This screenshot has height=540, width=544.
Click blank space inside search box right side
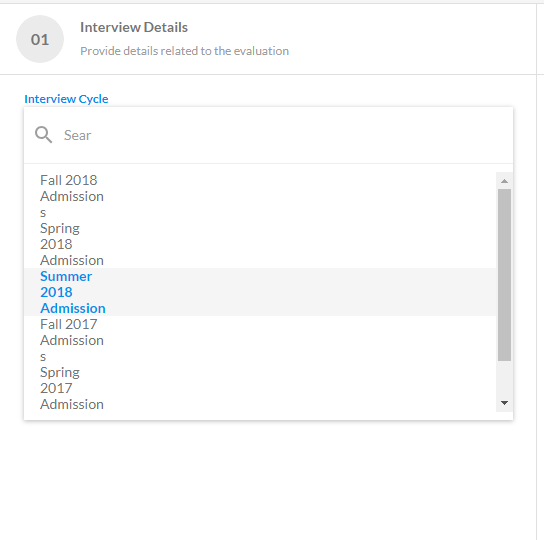[x=382, y=135]
